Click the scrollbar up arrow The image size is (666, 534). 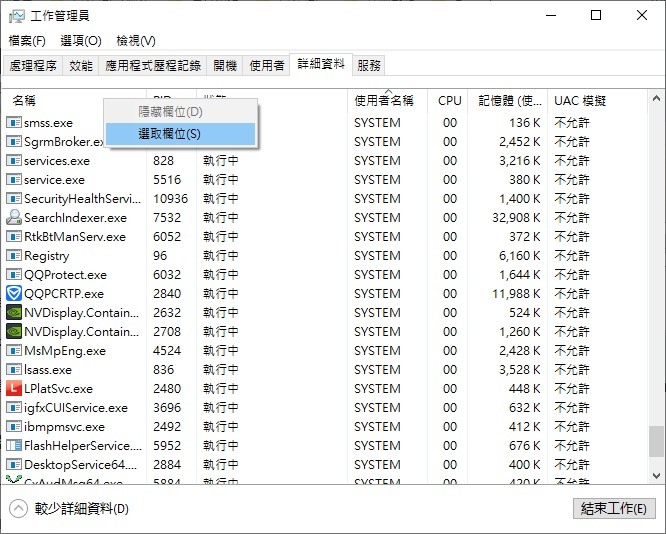coord(656,99)
